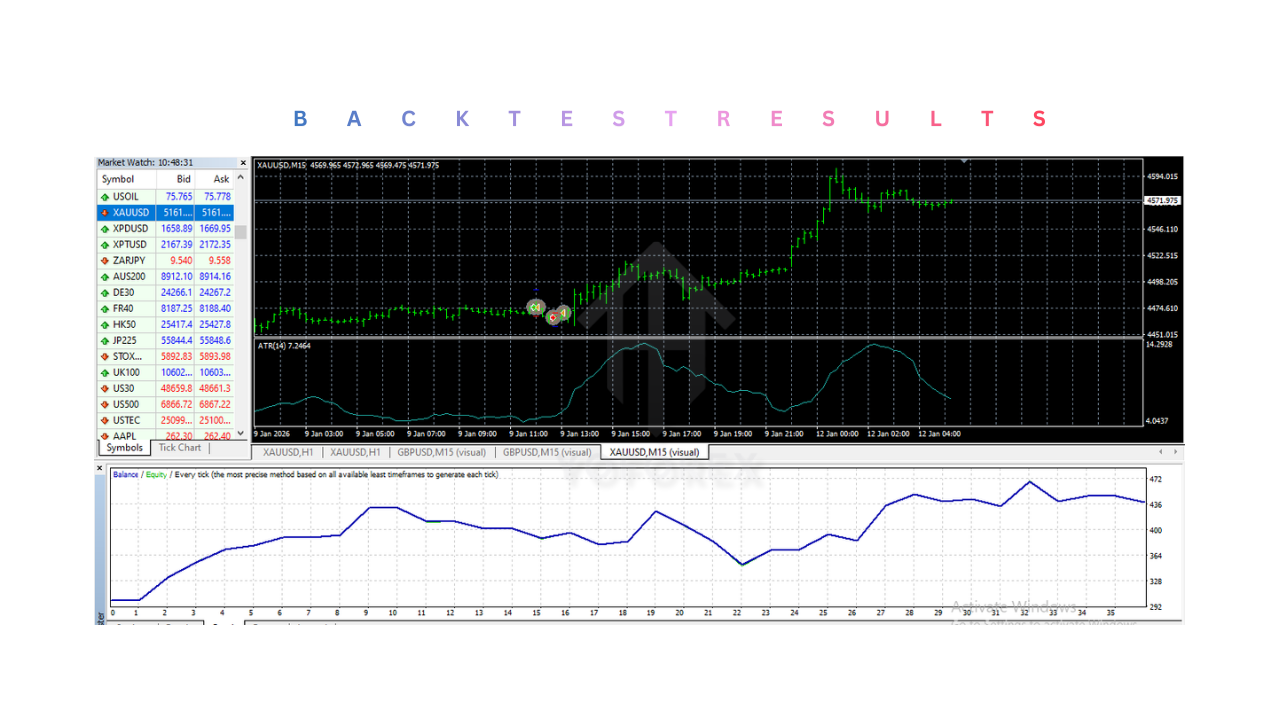Viewport: 1280px width, 720px height.
Task: Click the green trend icon next to JP225
Action: pos(104,340)
